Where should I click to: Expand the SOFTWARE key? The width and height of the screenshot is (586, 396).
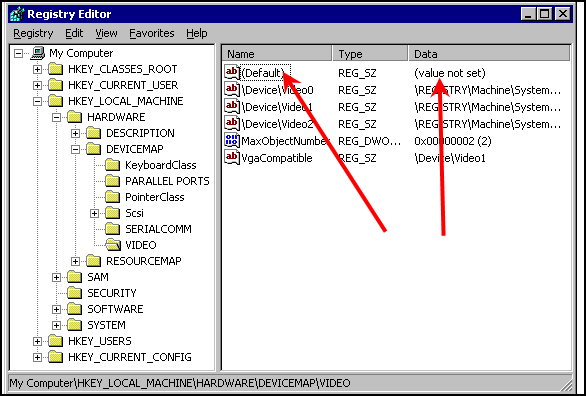(56, 309)
